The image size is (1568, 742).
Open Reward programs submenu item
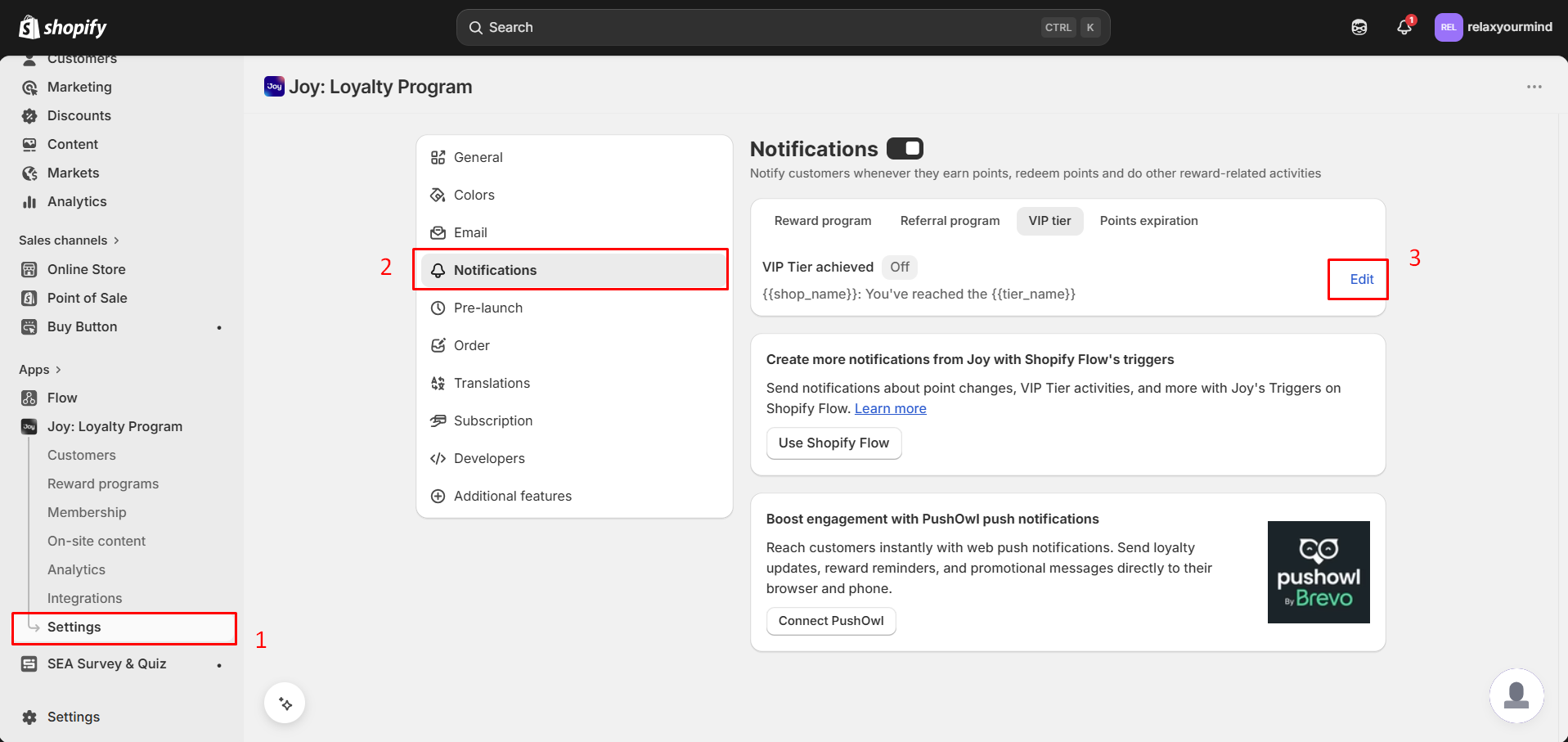pyautogui.click(x=103, y=484)
